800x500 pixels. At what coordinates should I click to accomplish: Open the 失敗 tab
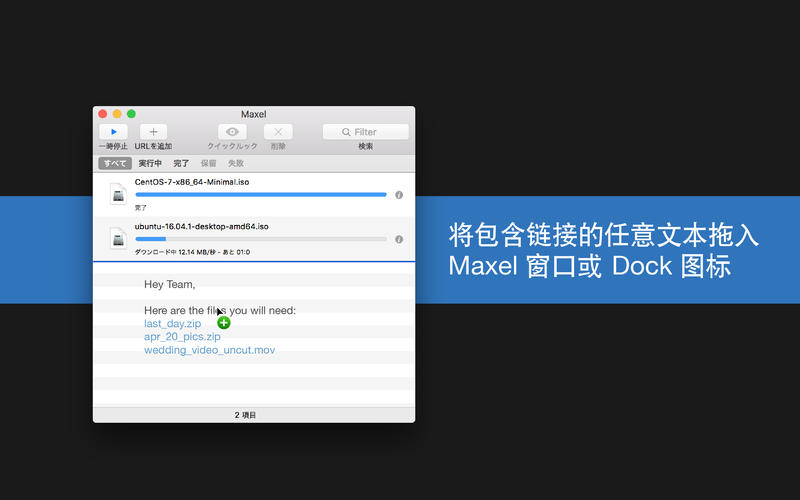(x=236, y=163)
